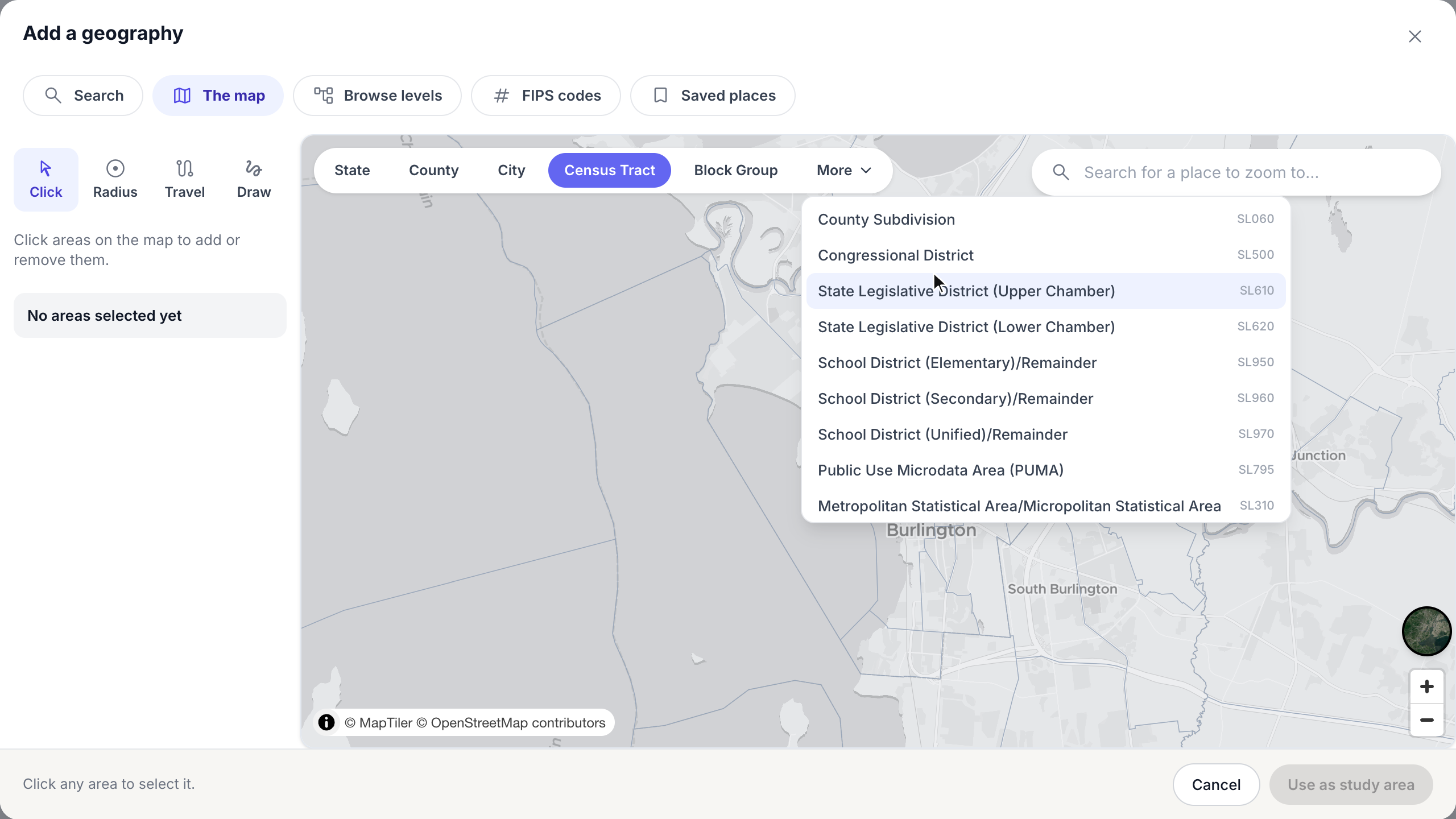Zoom out on the map
This screenshot has height=819, width=1456.
(x=1426, y=720)
